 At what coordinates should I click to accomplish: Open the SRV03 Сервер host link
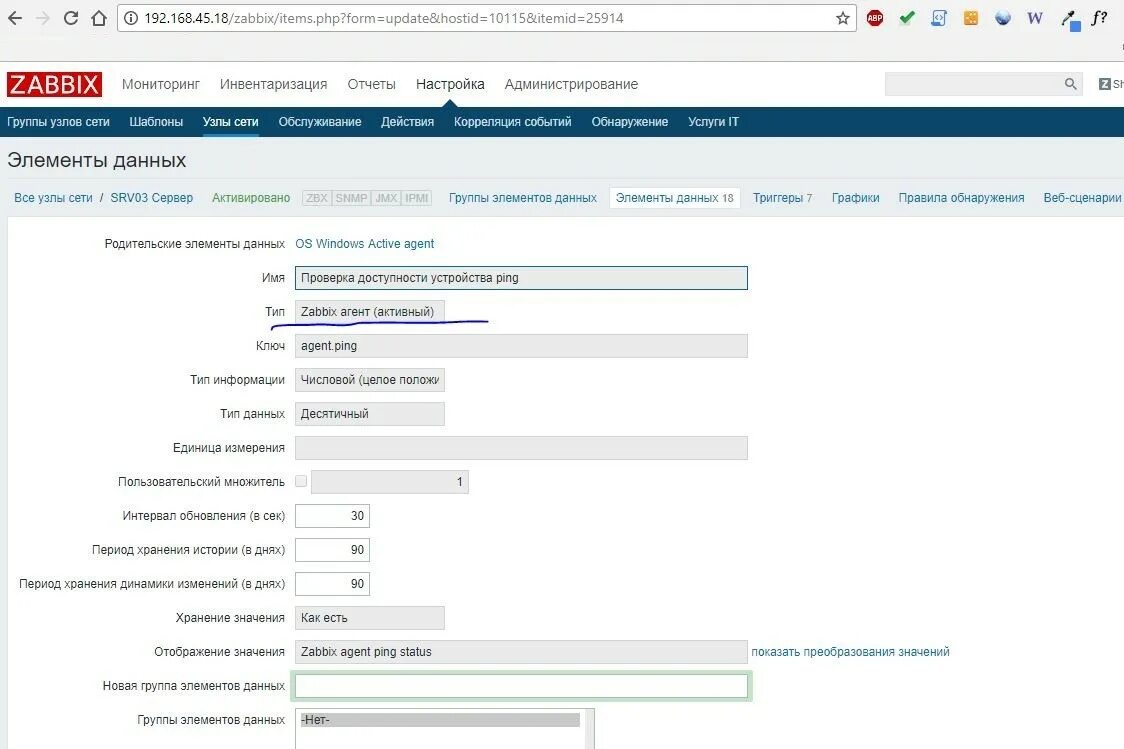coord(151,198)
